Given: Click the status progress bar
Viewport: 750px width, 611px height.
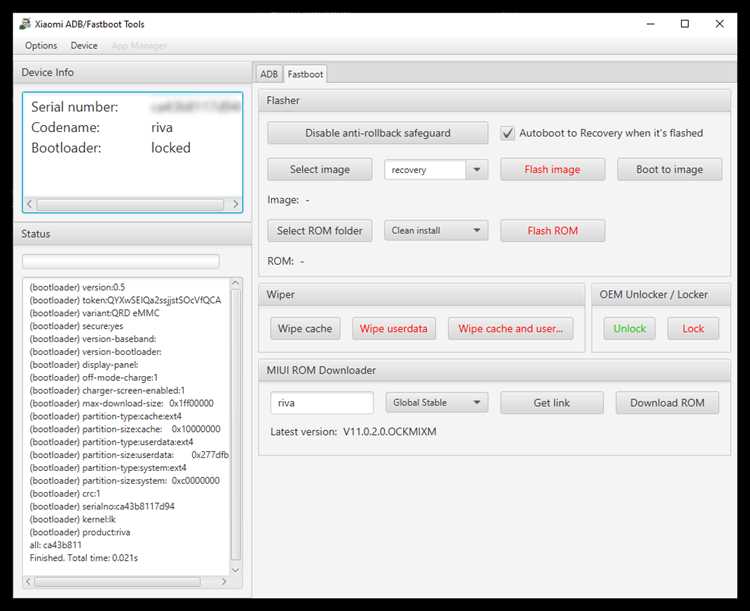Looking at the screenshot, I should [x=121, y=261].
